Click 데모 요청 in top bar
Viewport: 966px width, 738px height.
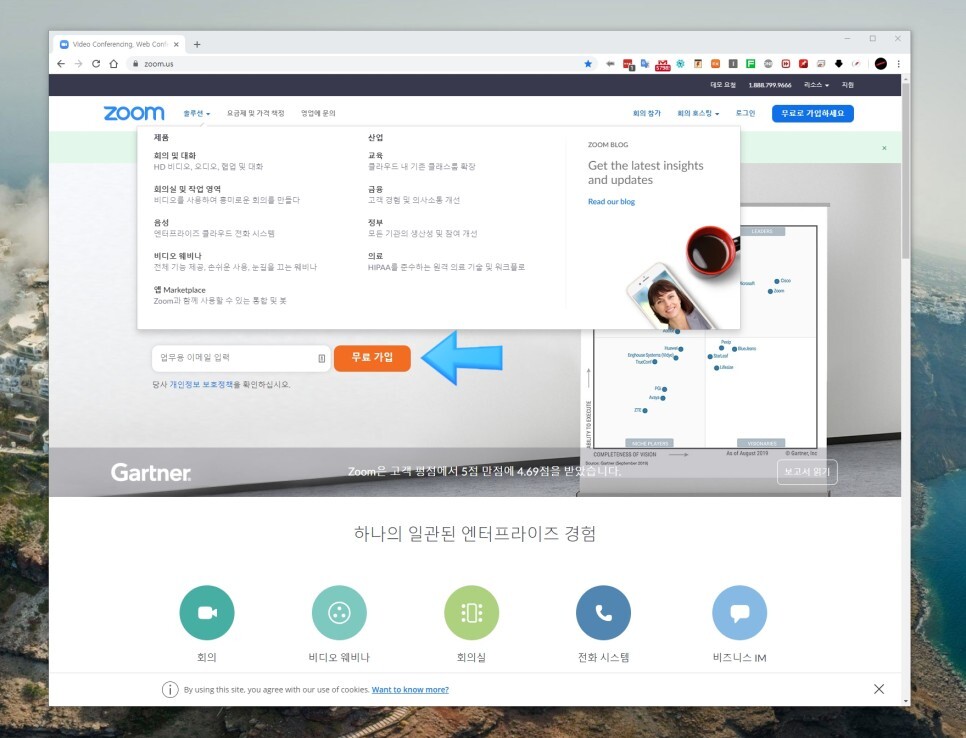click(723, 85)
